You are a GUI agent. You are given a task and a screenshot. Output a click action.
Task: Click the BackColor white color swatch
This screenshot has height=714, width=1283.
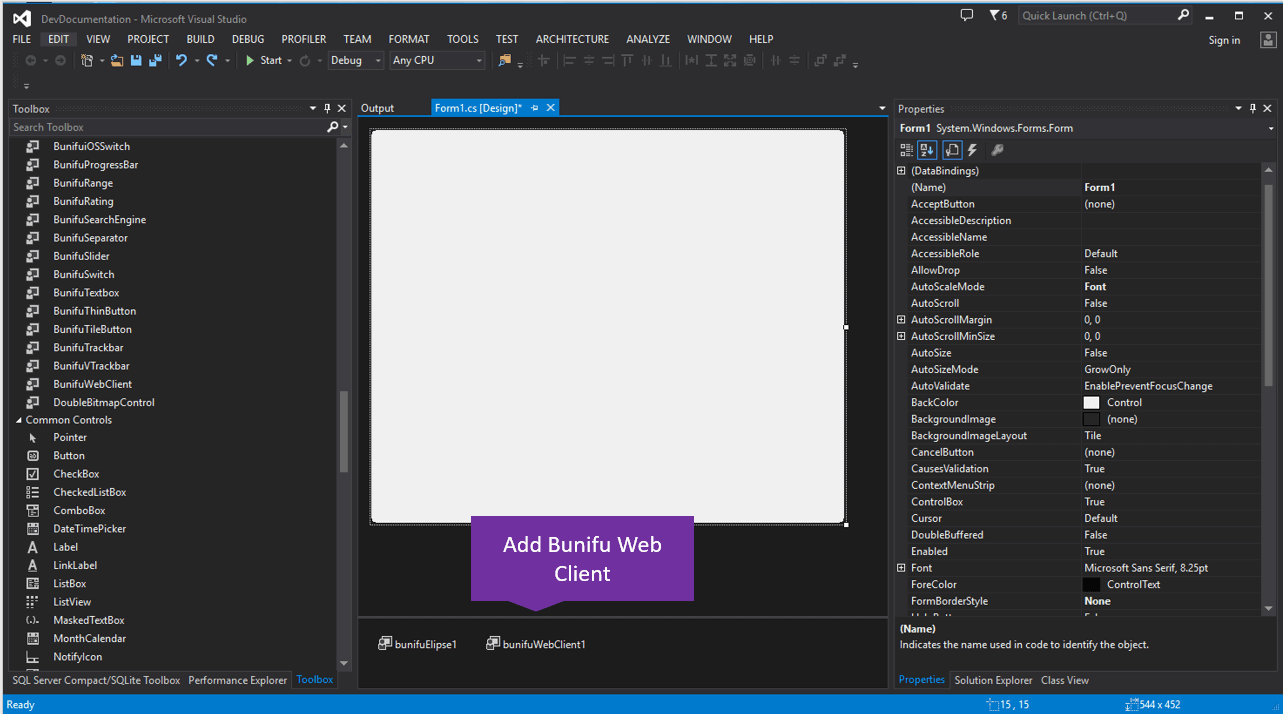(x=1091, y=402)
